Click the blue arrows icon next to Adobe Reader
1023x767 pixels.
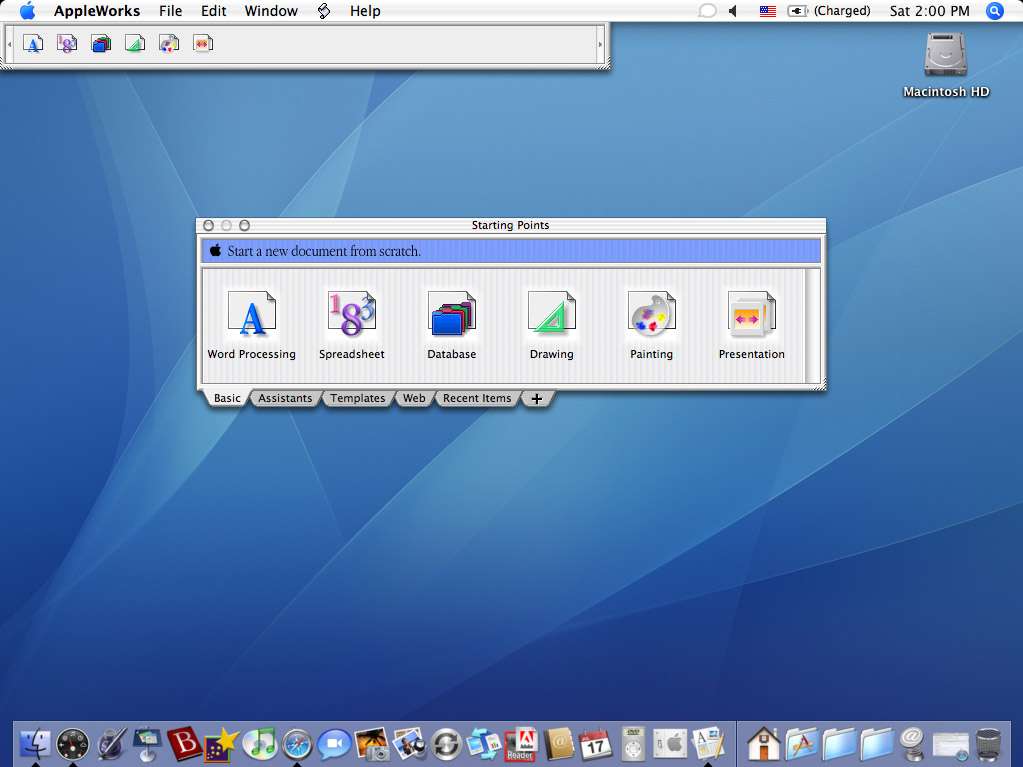point(483,744)
